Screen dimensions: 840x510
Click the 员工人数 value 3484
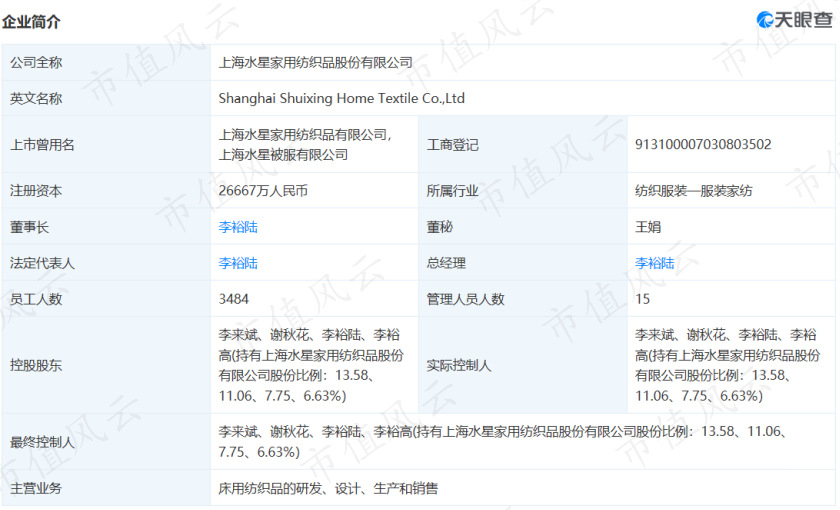click(234, 299)
